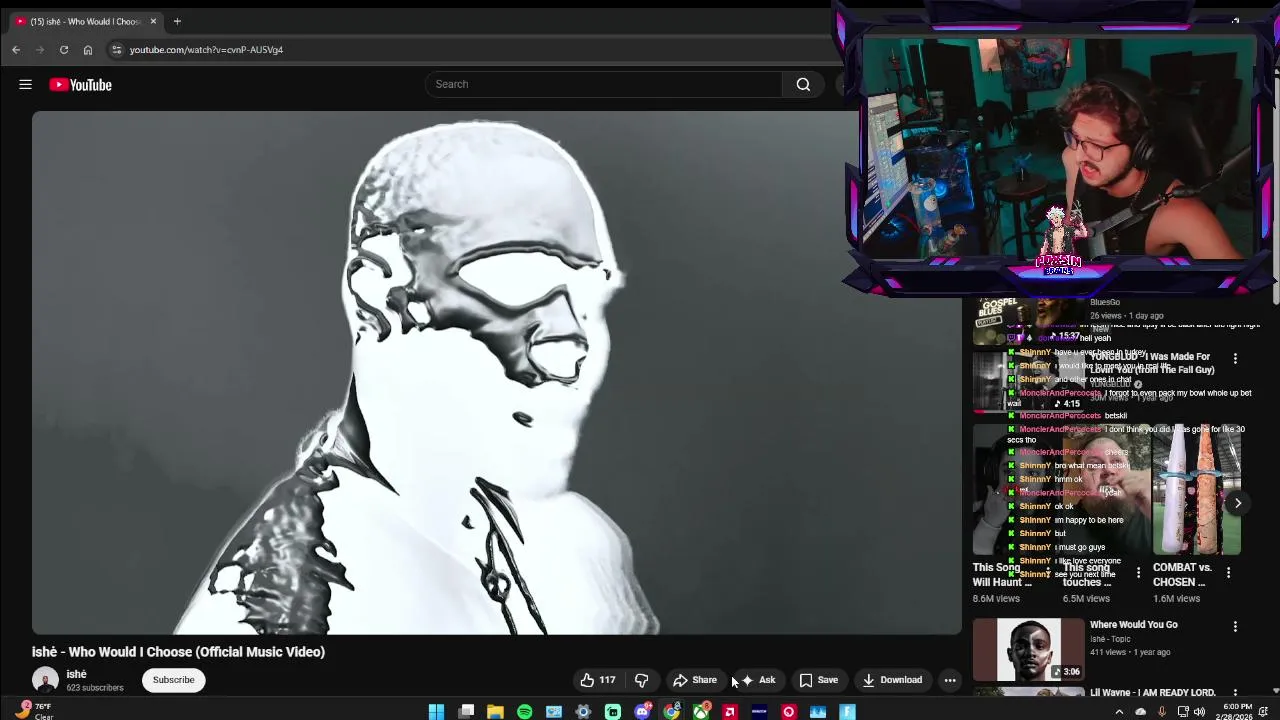1280x720 pixels.
Task: Open the YUNGBLUD I Was Made For video
Action: pos(1150,363)
